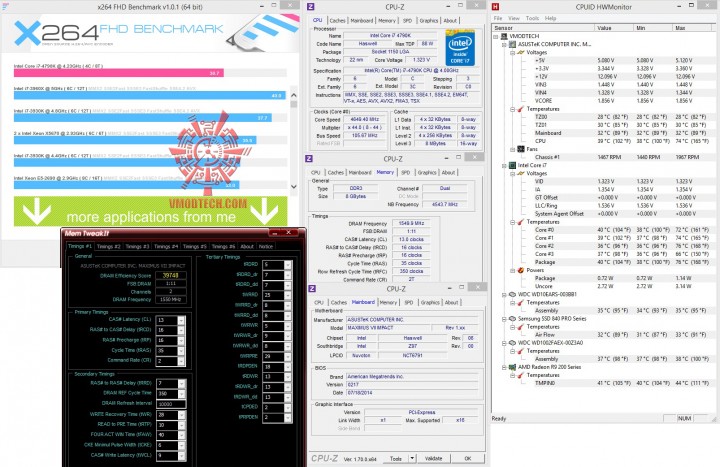Open the Notice tab in Mem TweakIt
This screenshot has height=467, width=720.
click(x=265, y=247)
